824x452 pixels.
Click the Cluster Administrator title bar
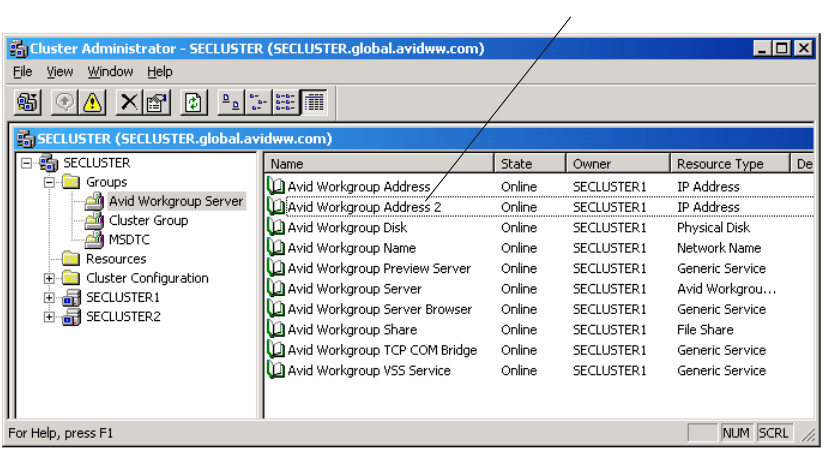coord(412,48)
